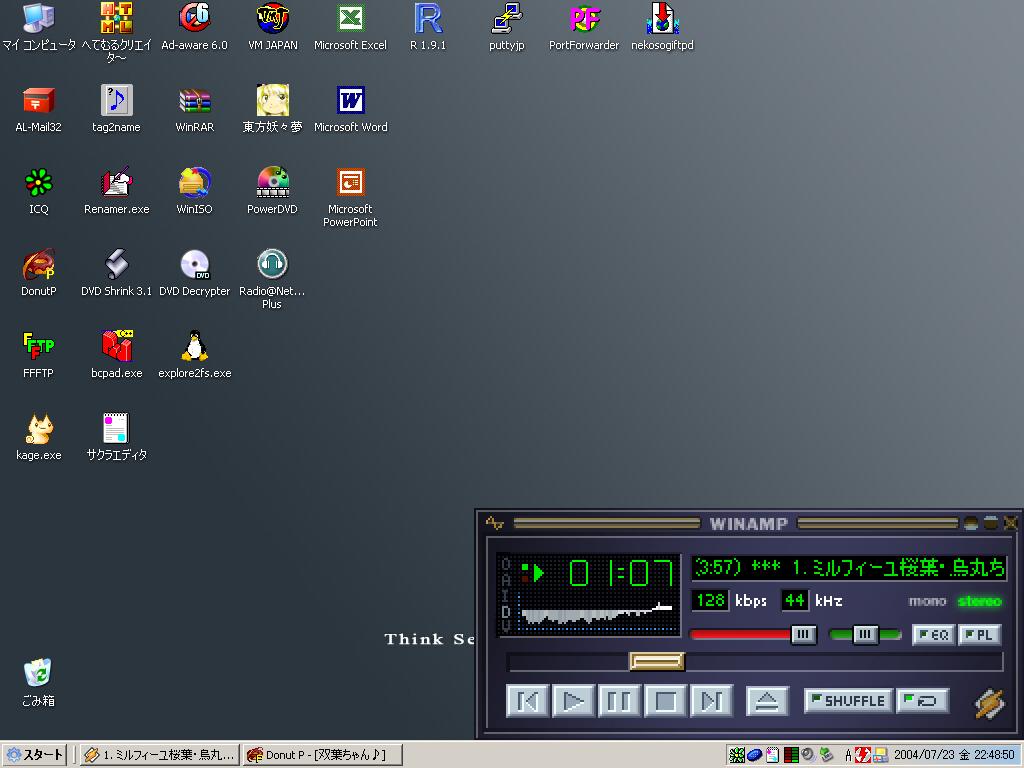Select the tag2name desktop icon

click(x=116, y=110)
